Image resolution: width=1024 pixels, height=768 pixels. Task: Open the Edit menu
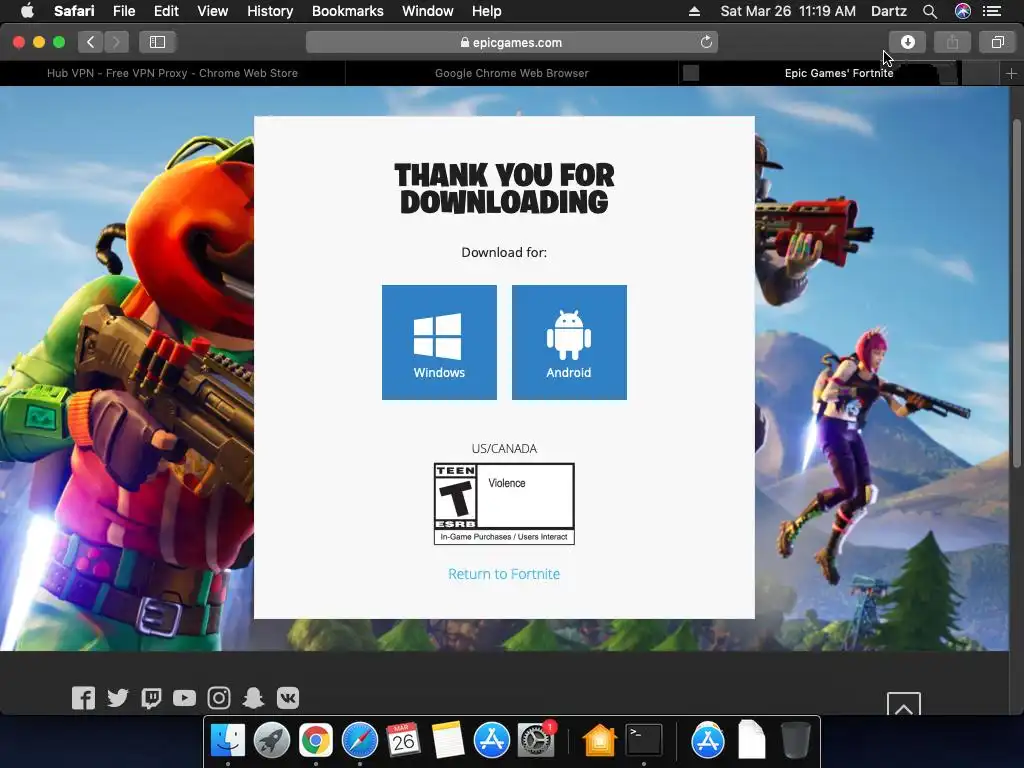[166, 11]
